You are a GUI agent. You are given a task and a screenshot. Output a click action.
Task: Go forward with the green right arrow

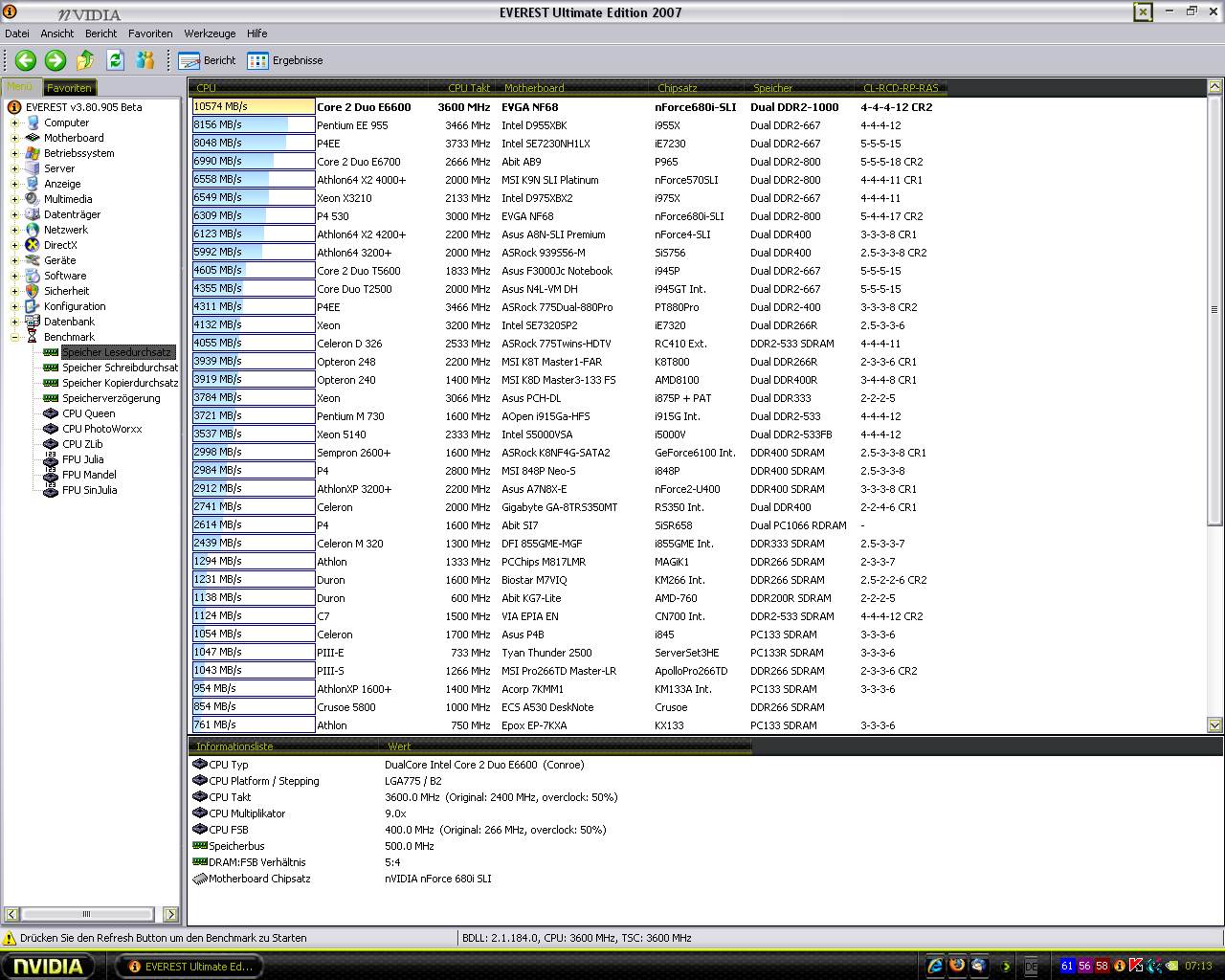pos(56,60)
